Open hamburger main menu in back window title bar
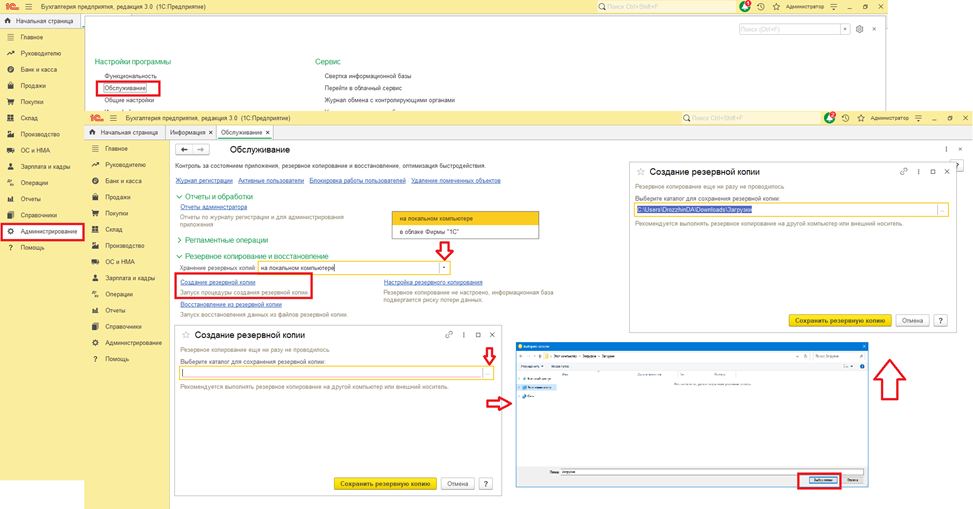This screenshot has width=973, height=509. pos(28,7)
